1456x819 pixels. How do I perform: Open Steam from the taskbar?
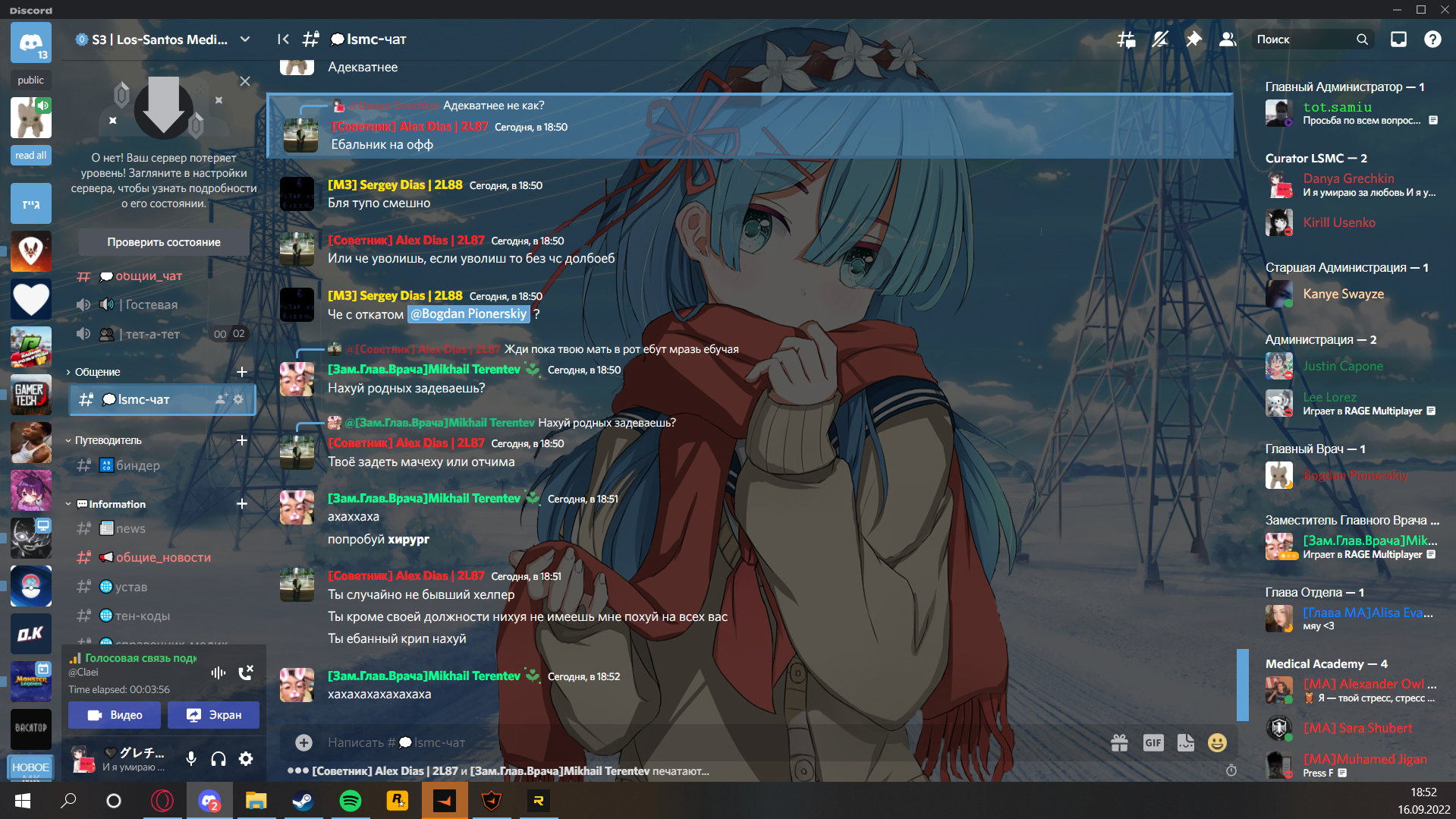coord(303,801)
